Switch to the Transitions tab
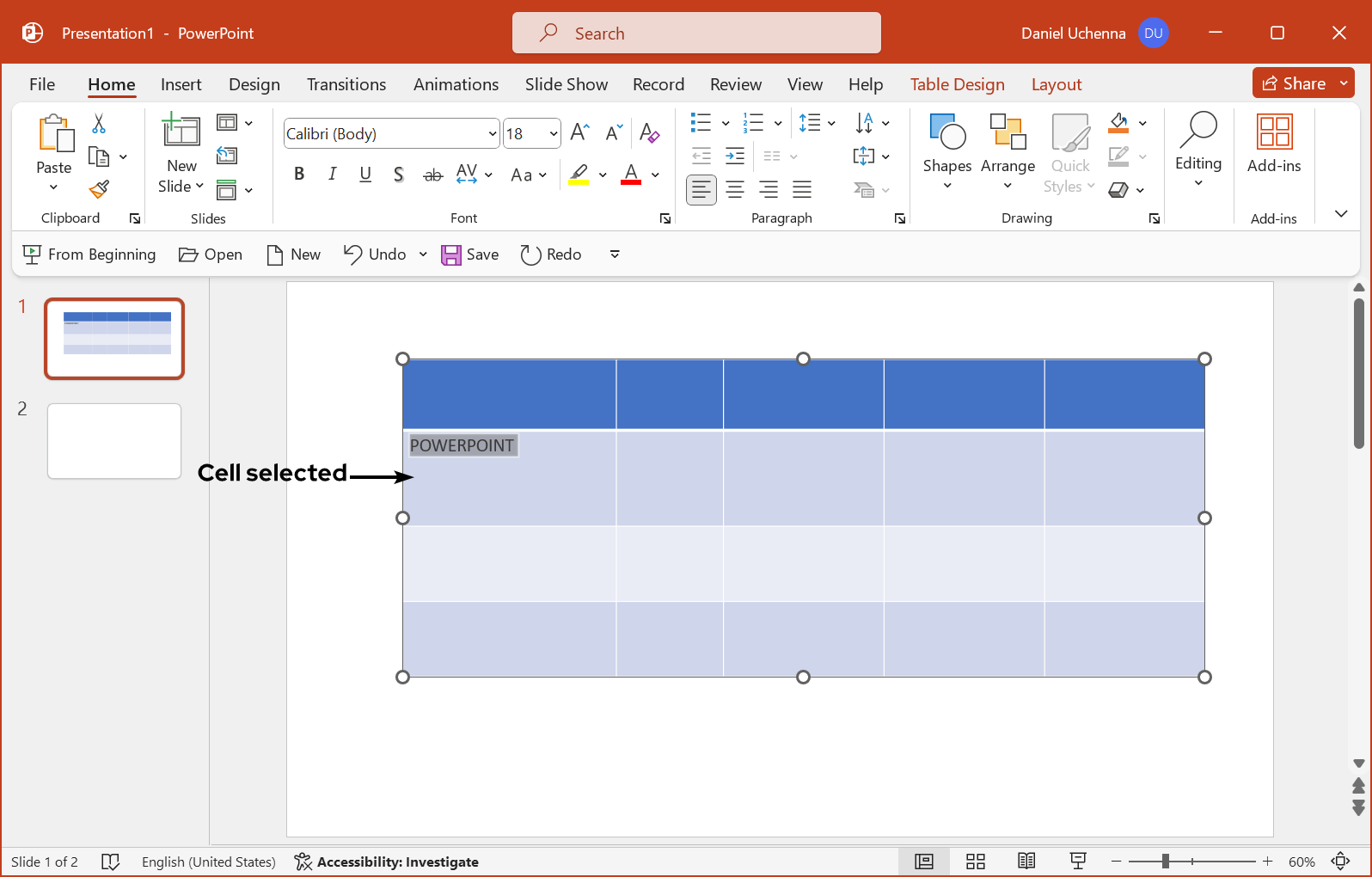The height and width of the screenshot is (877, 1372). [x=346, y=84]
